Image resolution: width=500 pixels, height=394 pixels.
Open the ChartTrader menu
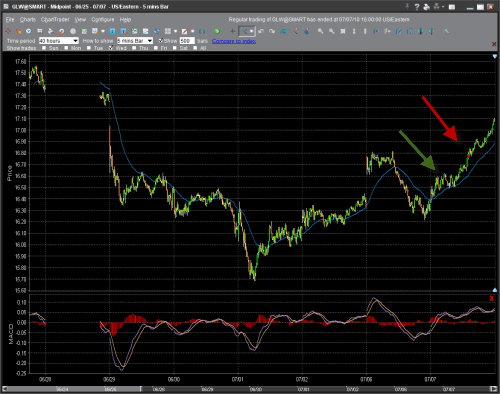pos(55,20)
